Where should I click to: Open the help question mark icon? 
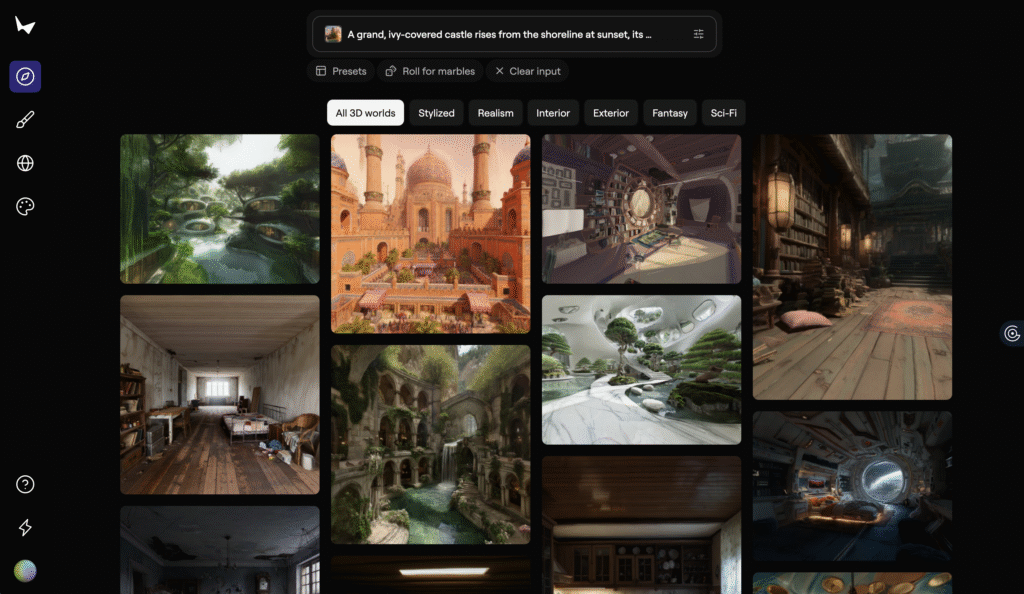point(25,484)
